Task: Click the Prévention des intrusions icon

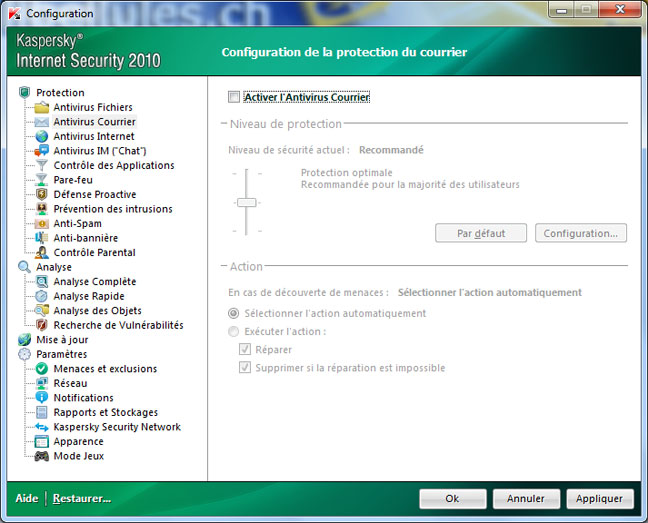Action: (x=42, y=209)
